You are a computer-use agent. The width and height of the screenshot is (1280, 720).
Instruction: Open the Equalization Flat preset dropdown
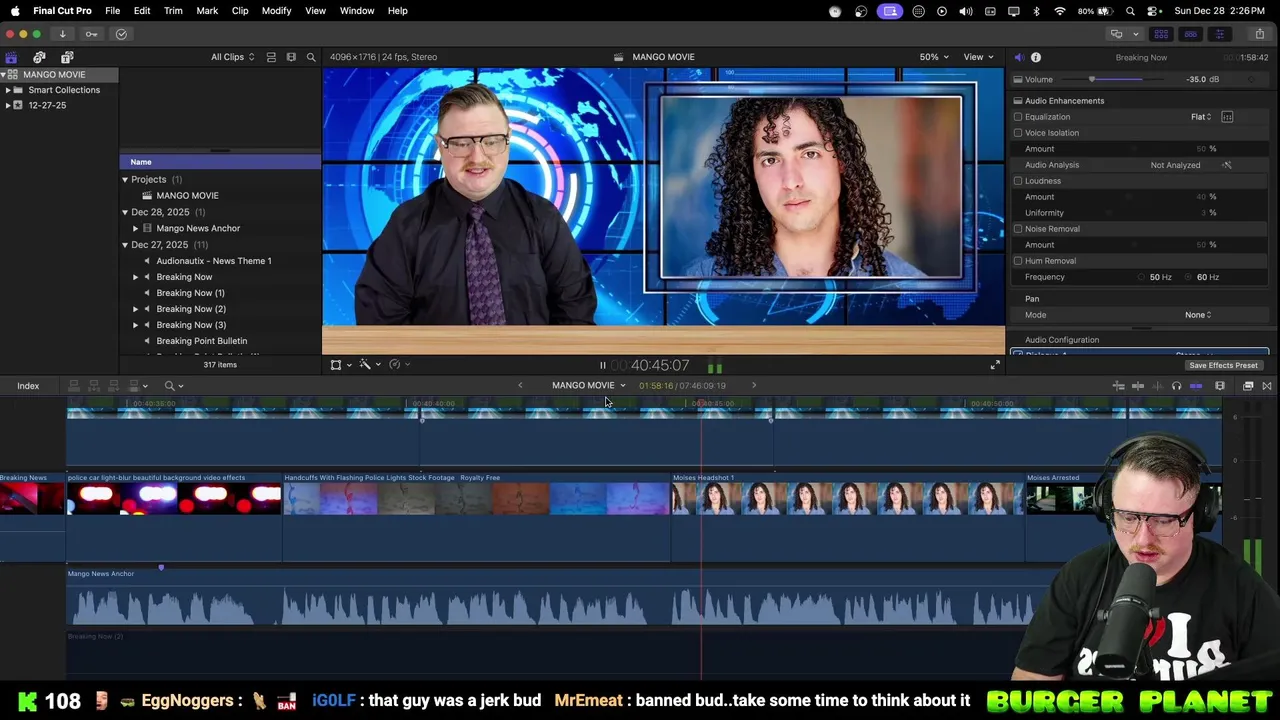pos(1201,117)
